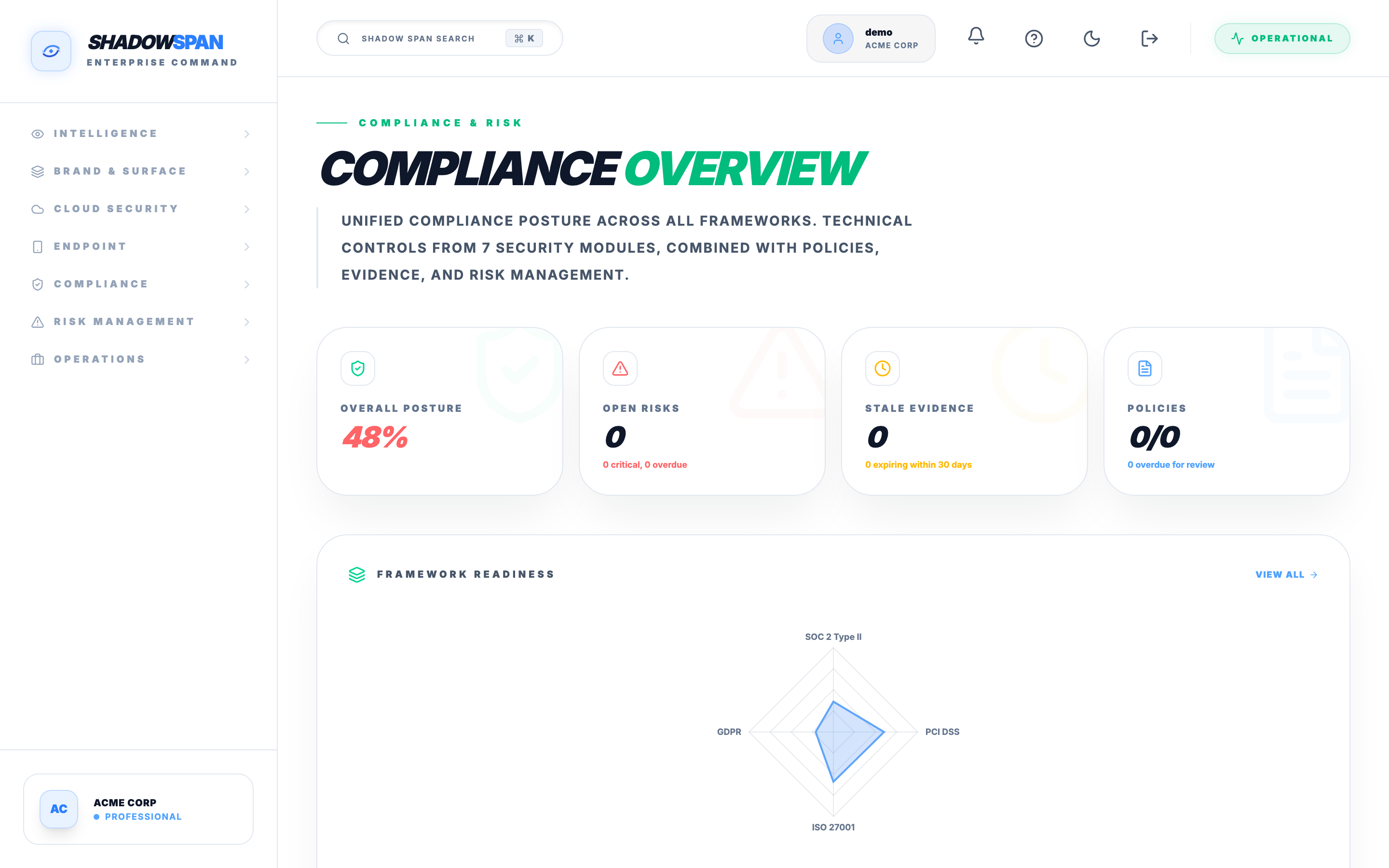This screenshot has width=1389, height=868.
Task: Click the 0/0 policies value
Action: click(1155, 437)
